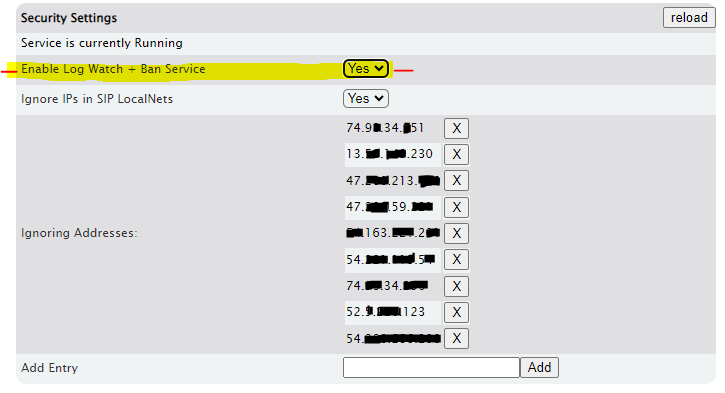
Task: Remove the 52 address ending in 123
Action: tap(456, 312)
